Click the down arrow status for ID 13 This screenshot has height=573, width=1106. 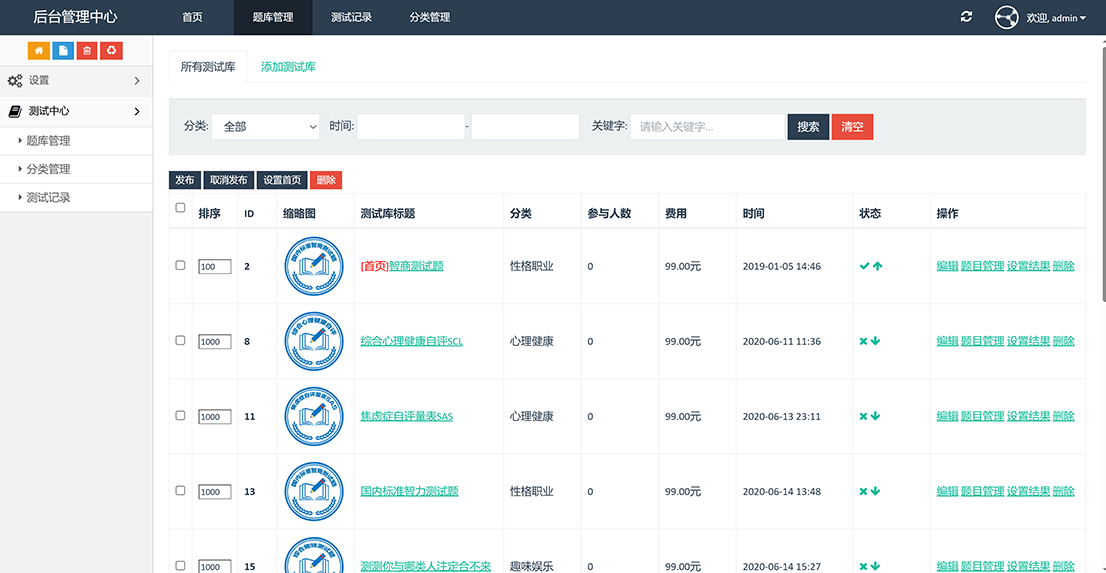(875, 491)
